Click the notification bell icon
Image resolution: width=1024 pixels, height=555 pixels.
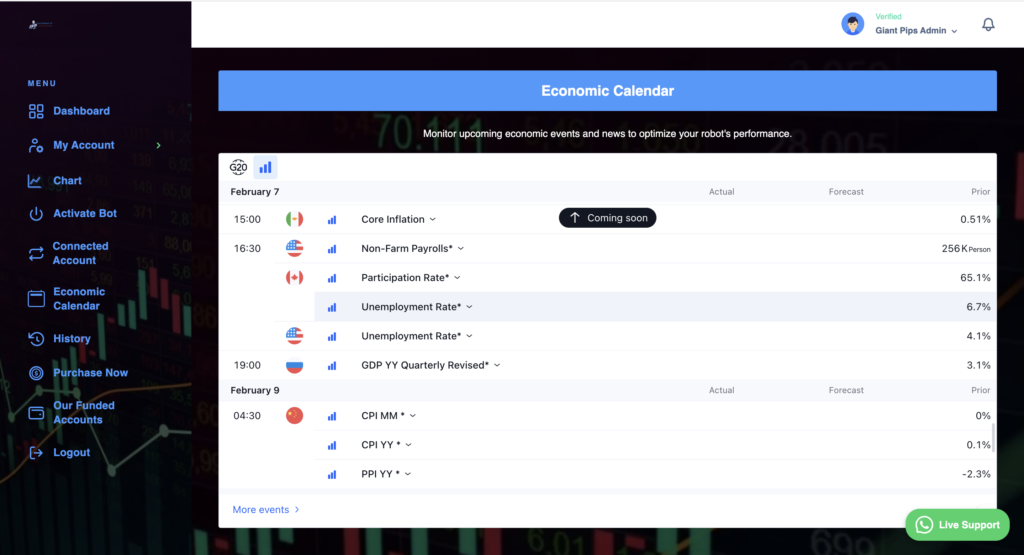[x=988, y=25]
